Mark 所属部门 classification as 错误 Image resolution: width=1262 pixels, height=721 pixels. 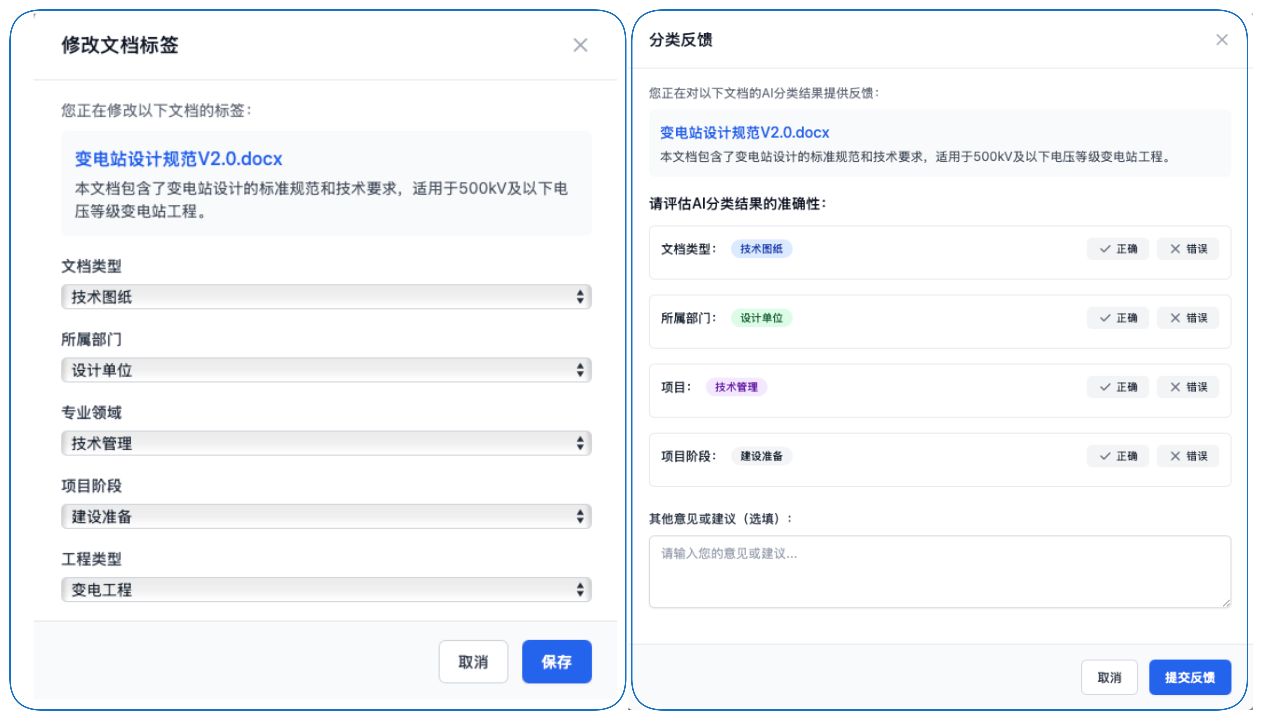click(1188, 318)
